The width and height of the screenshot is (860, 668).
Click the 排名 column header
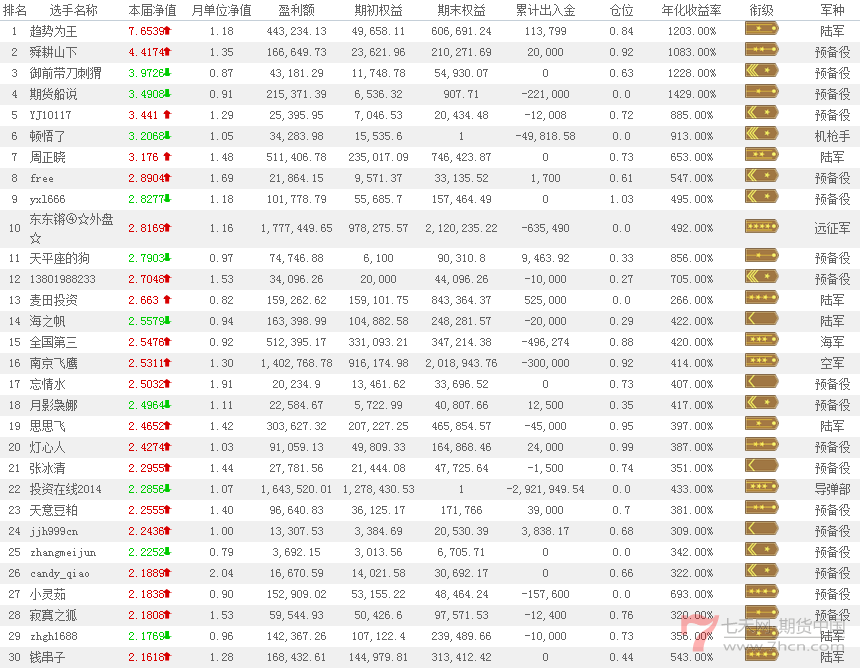(x=15, y=10)
